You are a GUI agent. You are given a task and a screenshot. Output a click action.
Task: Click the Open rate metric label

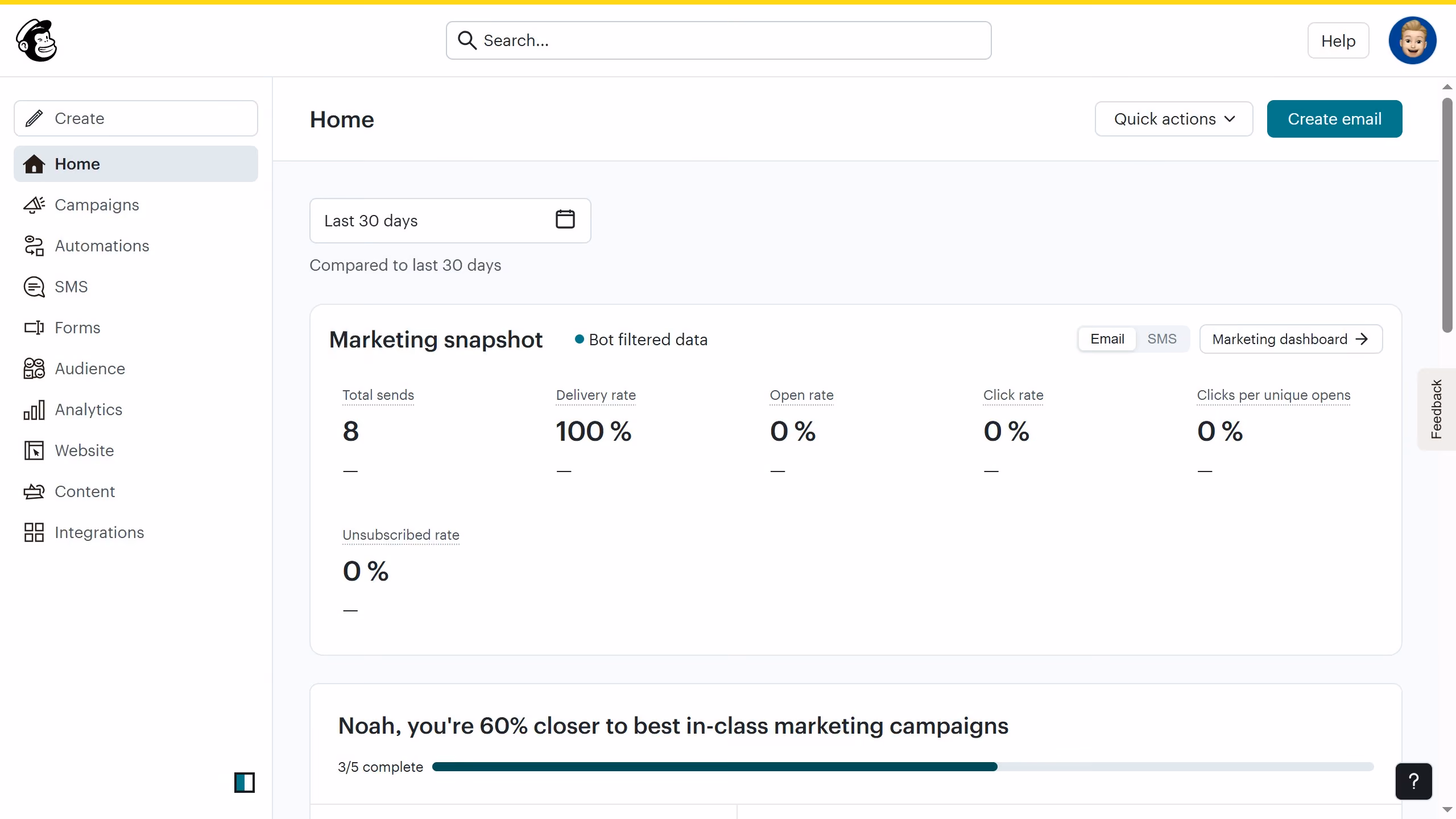point(801,395)
